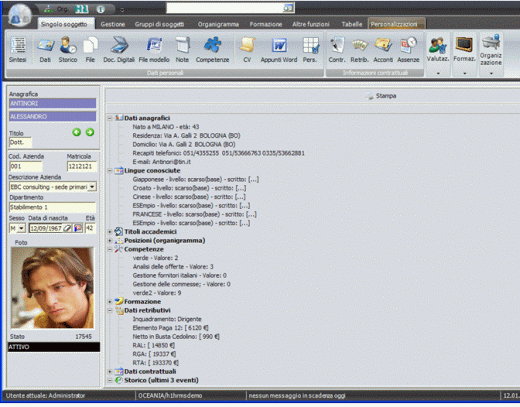Image resolution: width=520 pixels, height=407 pixels.
Task: Click the Org. network icon in title bar
Action: tap(49, 9)
